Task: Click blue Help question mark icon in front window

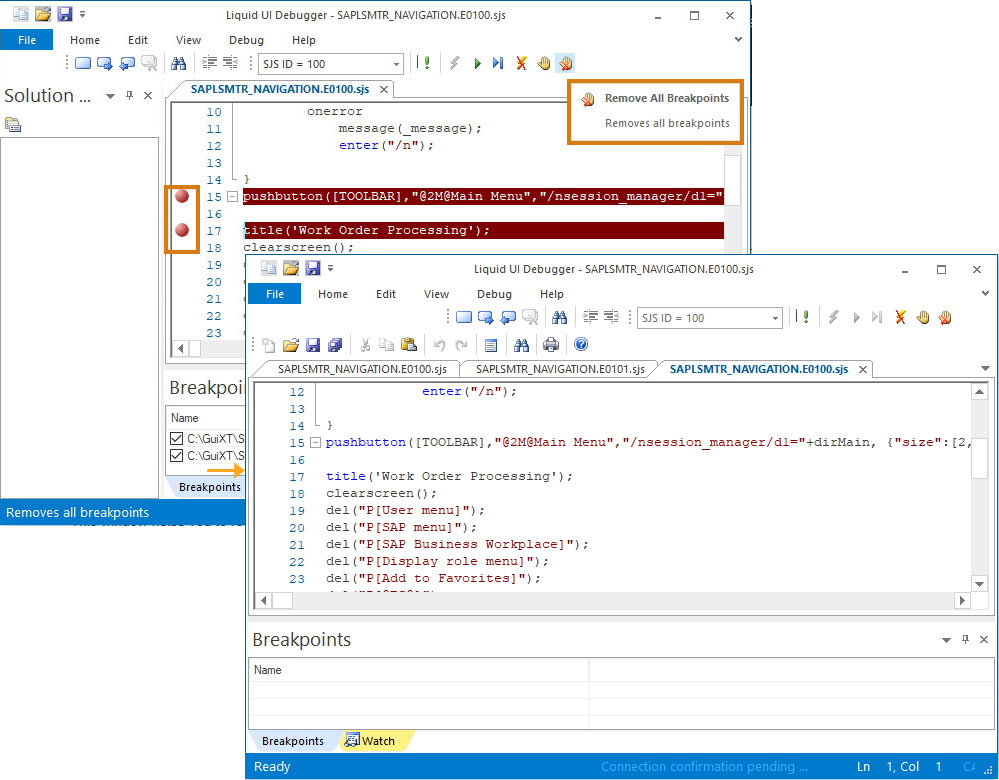Action: pos(580,345)
